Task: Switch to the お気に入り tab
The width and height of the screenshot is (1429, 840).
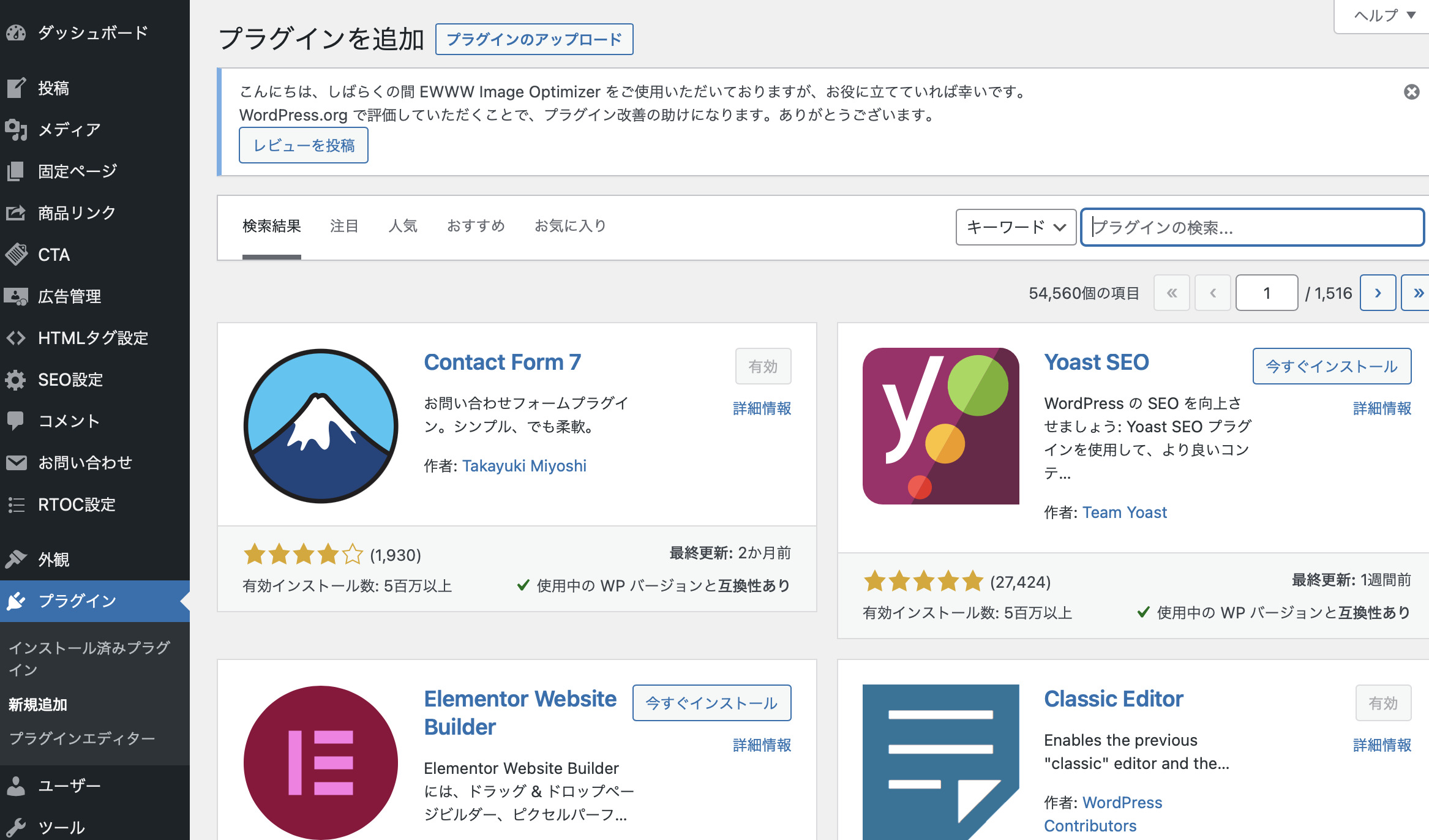Action: click(x=571, y=226)
